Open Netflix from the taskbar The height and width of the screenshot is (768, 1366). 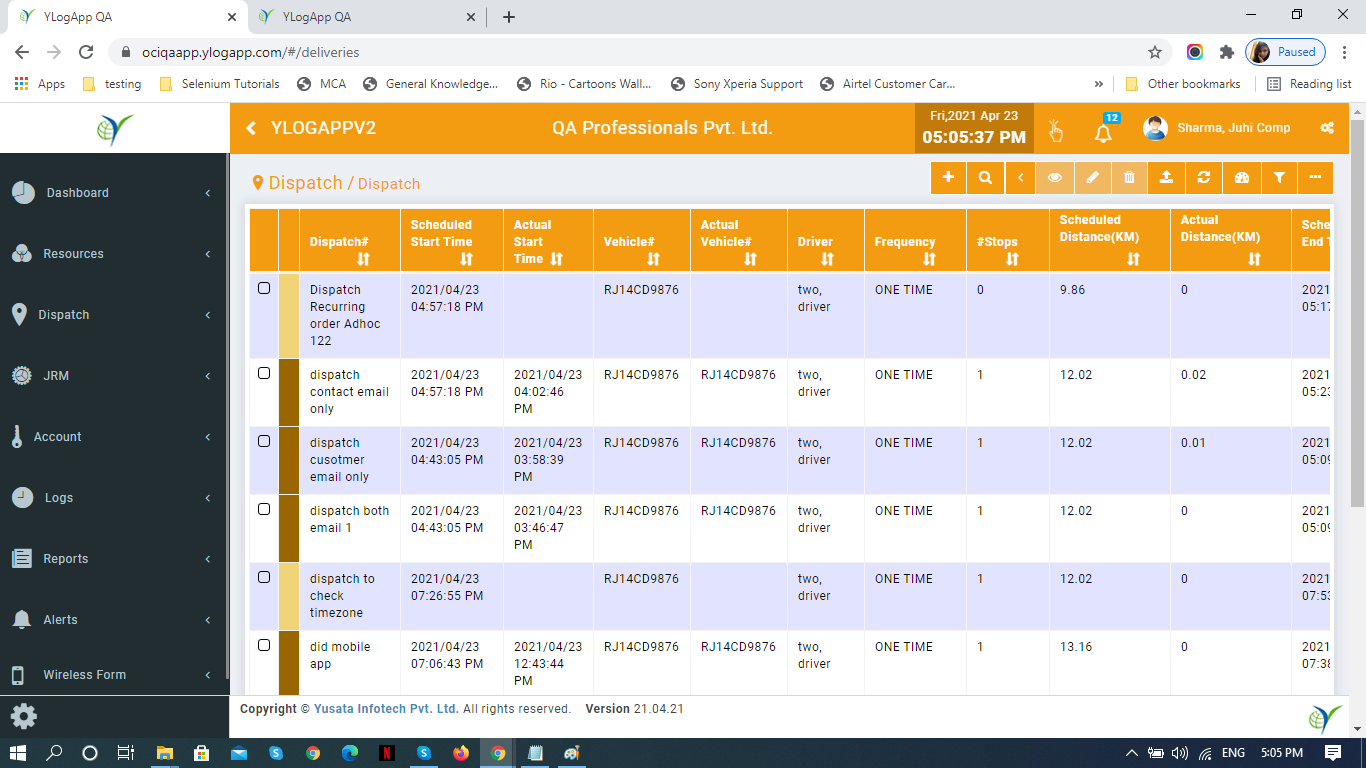[x=386, y=753]
